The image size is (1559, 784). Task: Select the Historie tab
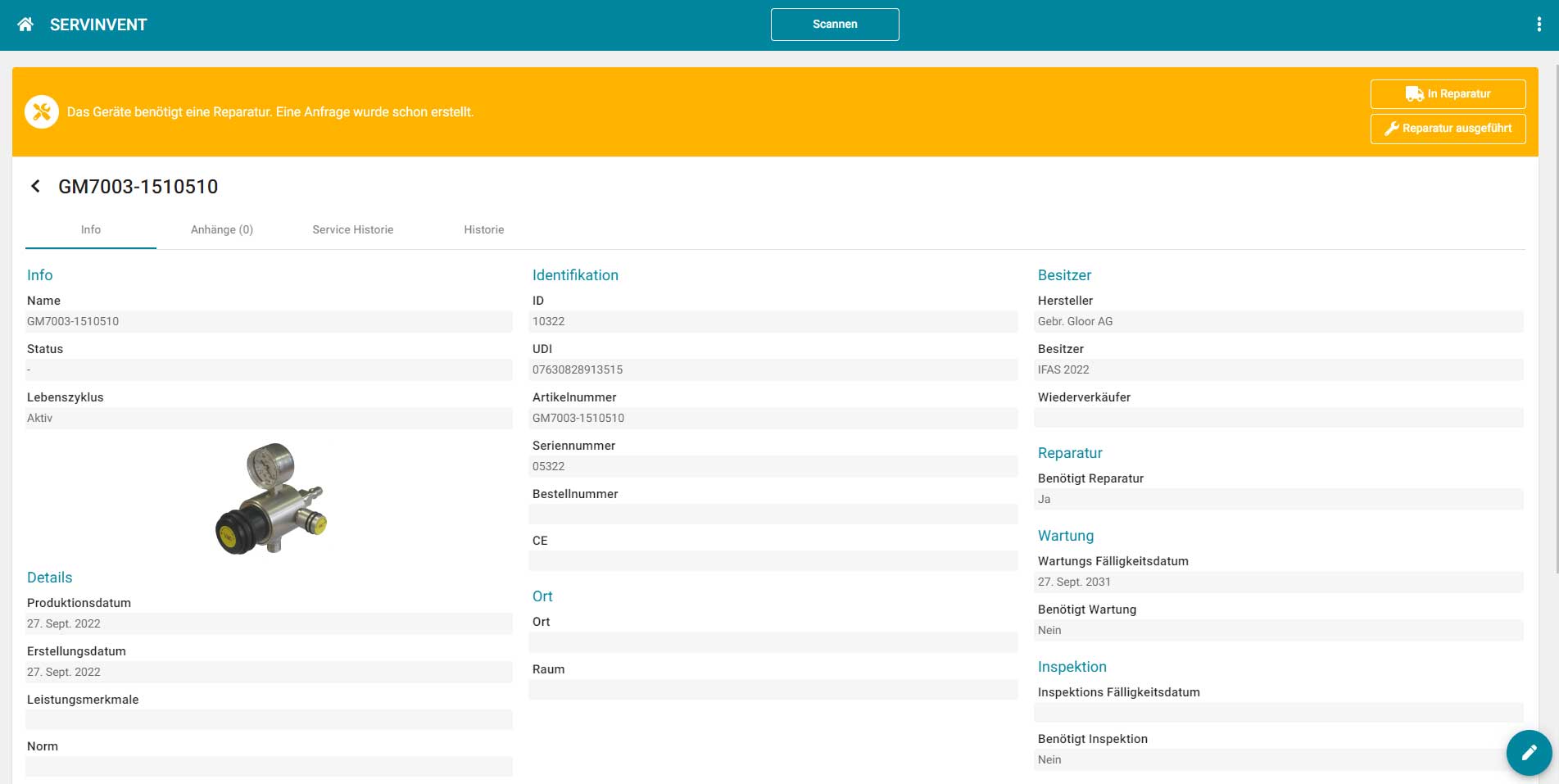click(483, 230)
